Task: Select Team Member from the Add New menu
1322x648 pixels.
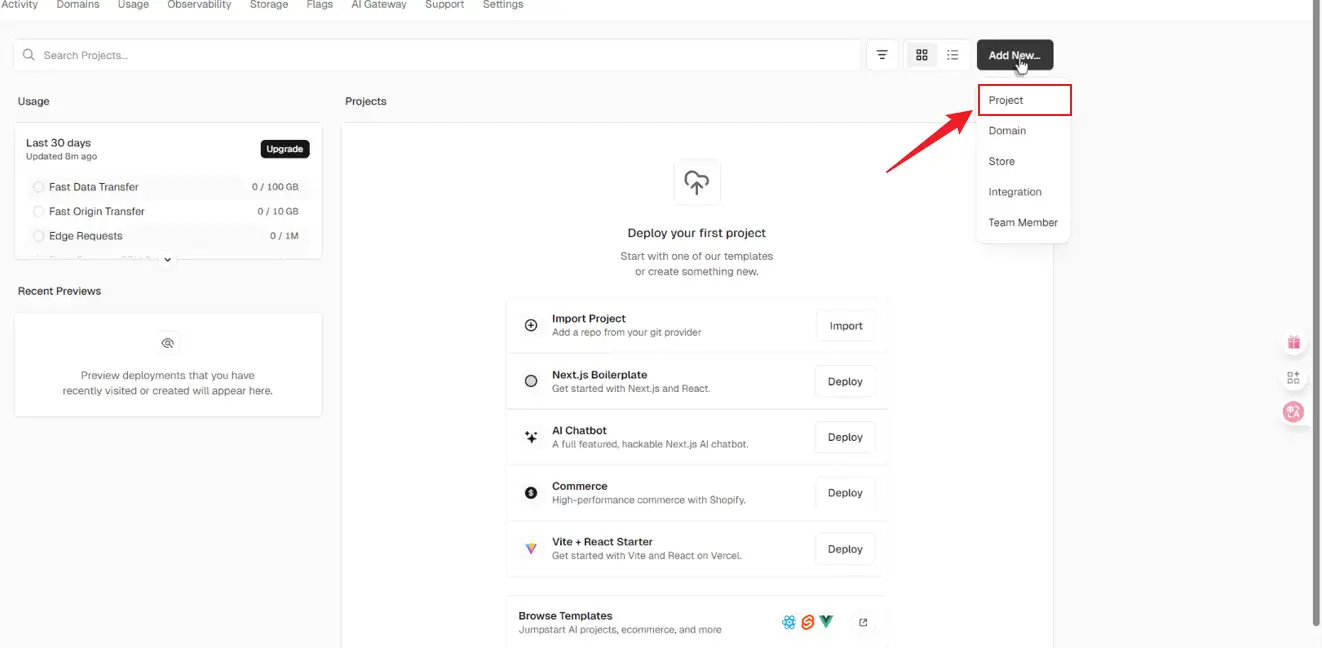Action: [1024, 223]
